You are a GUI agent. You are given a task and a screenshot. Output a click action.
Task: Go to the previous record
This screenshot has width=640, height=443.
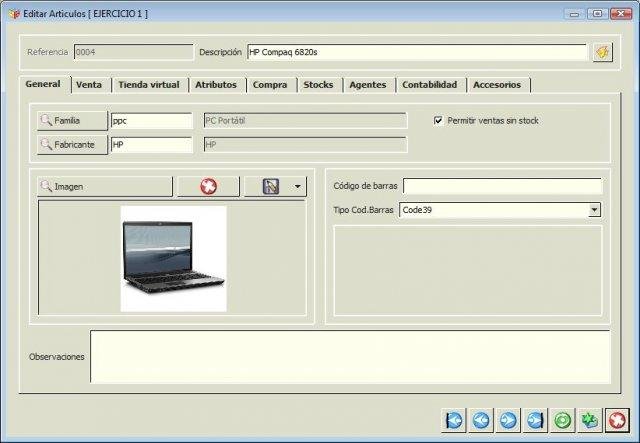(x=481, y=420)
